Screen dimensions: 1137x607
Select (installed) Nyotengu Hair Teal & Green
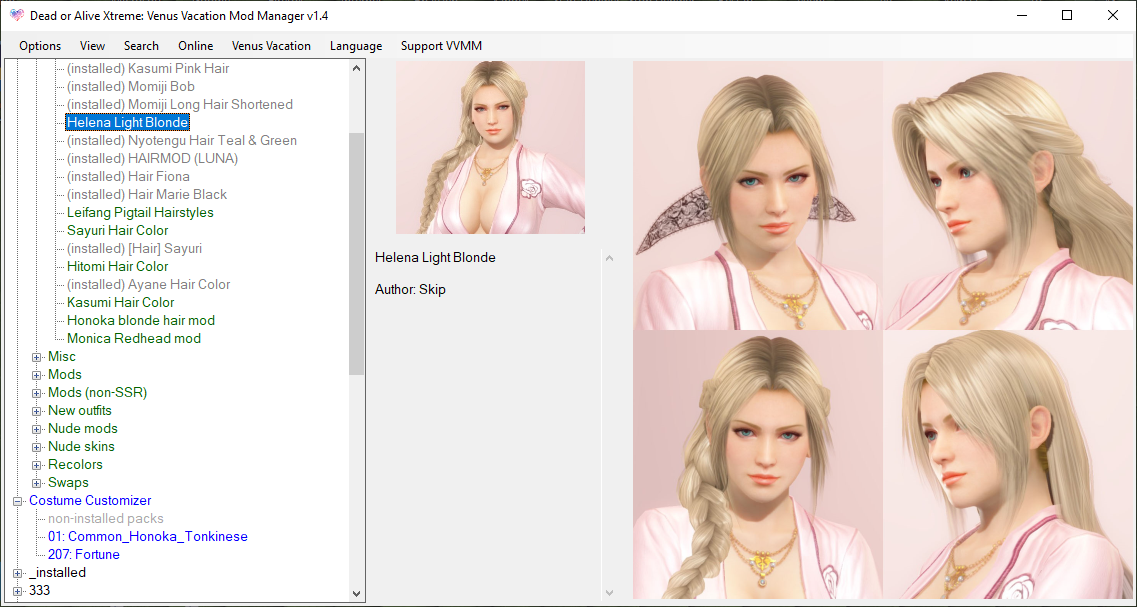[x=182, y=140]
